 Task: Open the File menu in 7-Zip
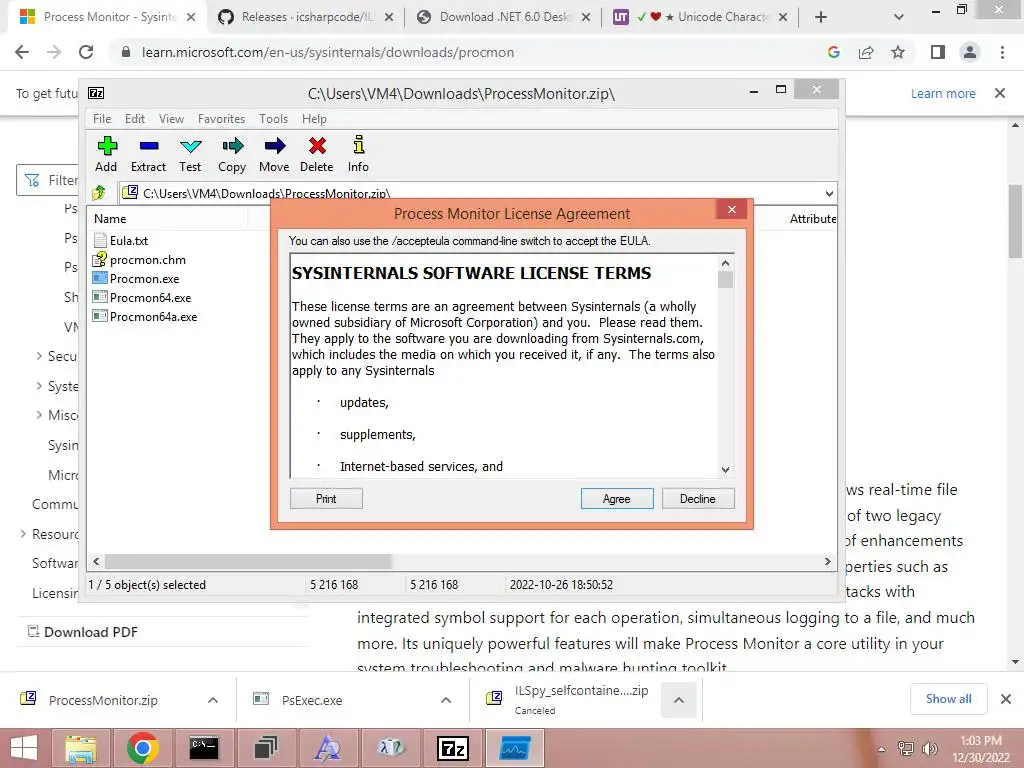[x=102, y=119]
